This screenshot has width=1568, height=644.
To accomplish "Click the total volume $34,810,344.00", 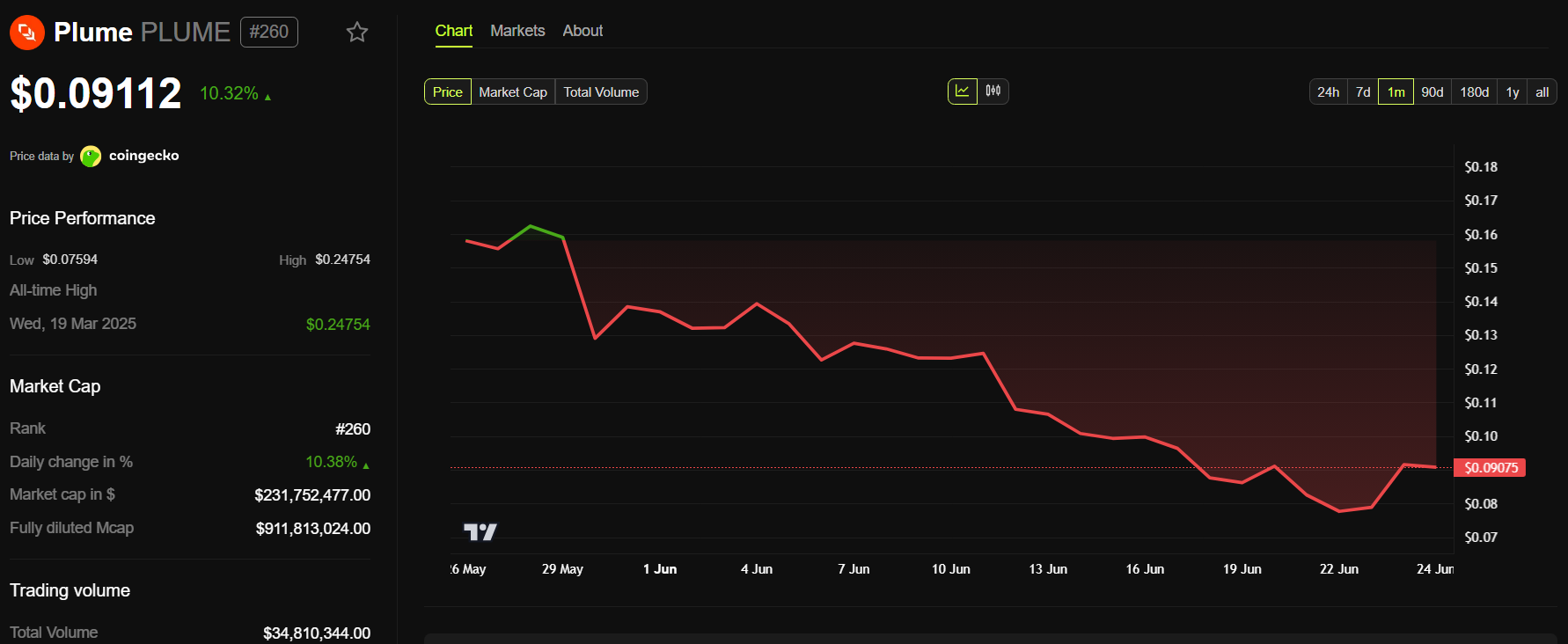I will pyautogui.click(x=317, y=633).
